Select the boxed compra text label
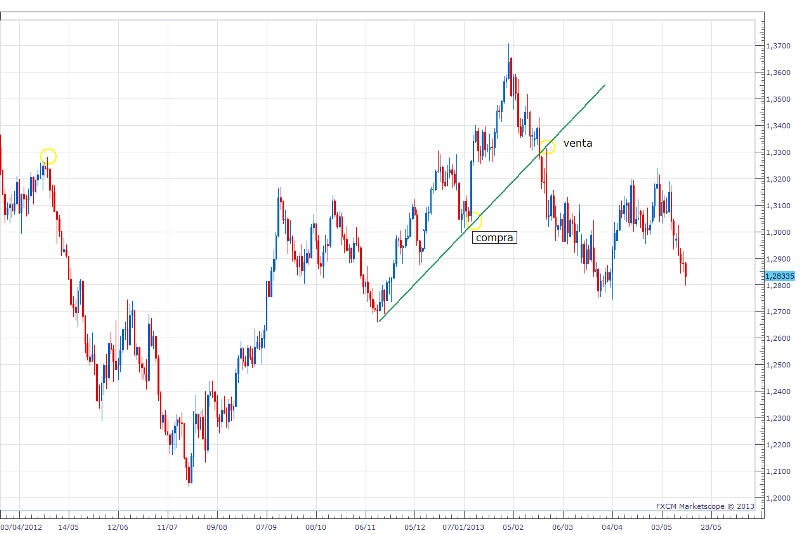Viewport: 800px width, 534px height. [495, 238]
